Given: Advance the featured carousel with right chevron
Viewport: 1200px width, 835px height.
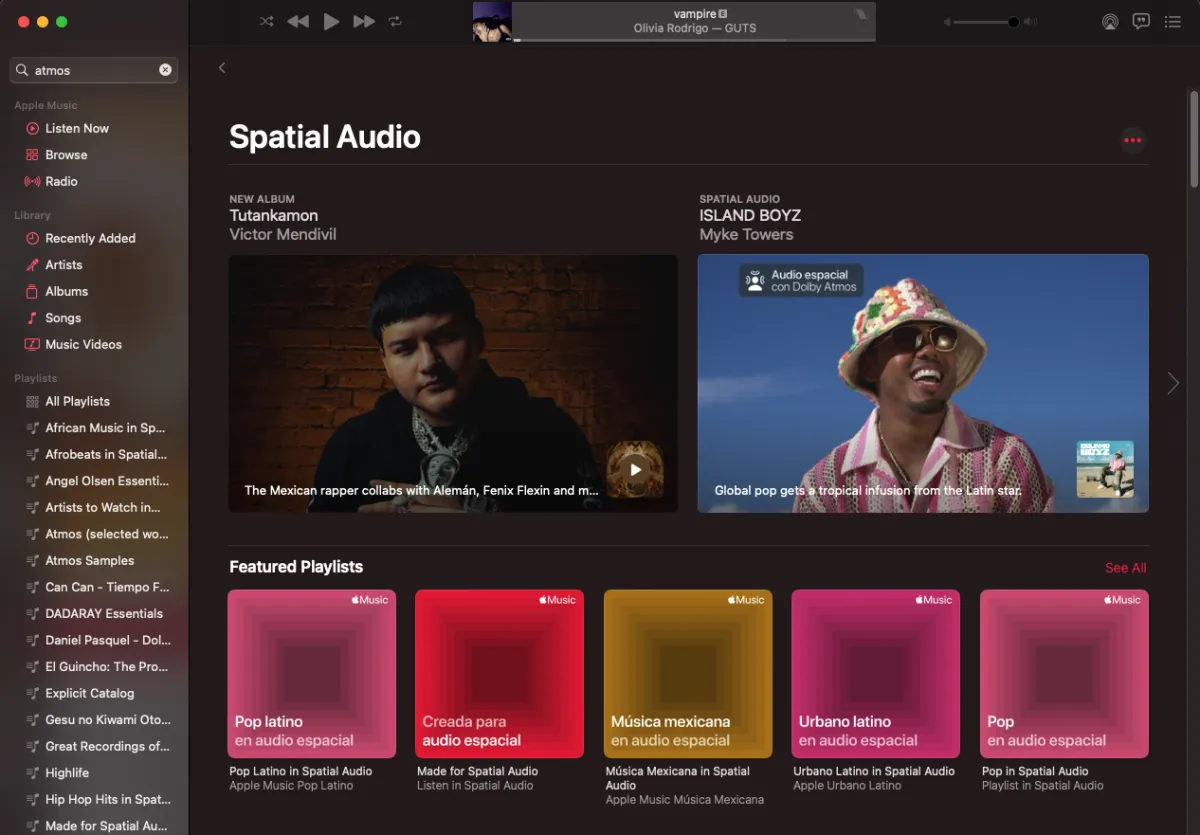Looking at the screenshot, I should (1173, 383).
